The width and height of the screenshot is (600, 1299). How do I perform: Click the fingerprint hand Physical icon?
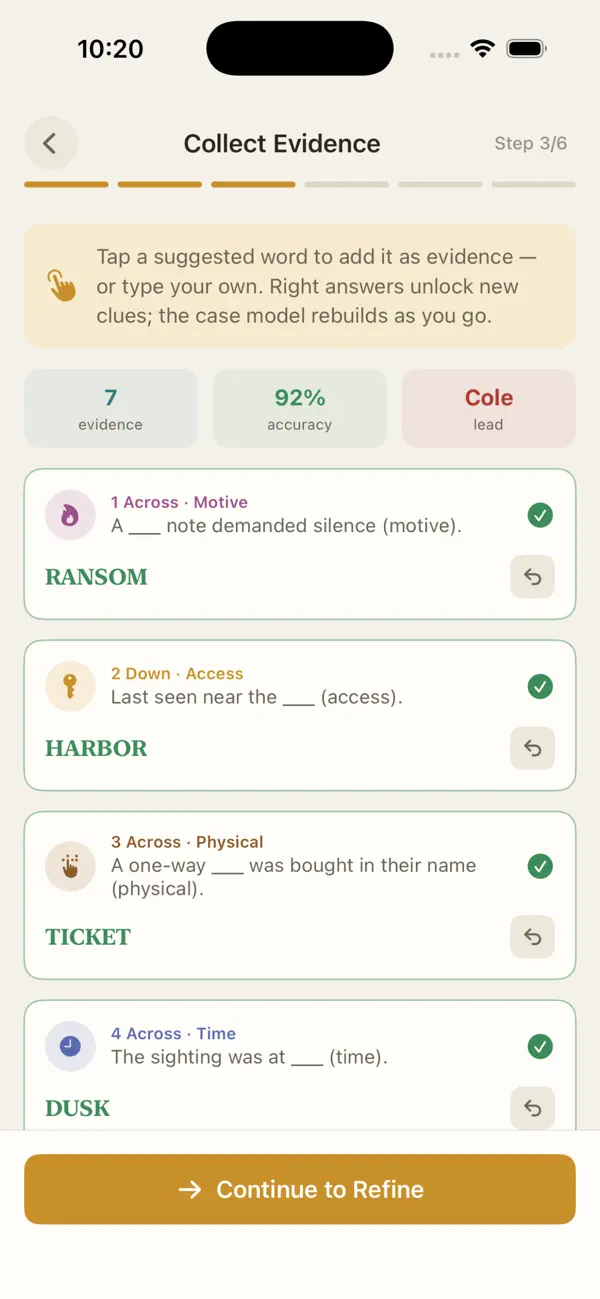coord(70,866)
